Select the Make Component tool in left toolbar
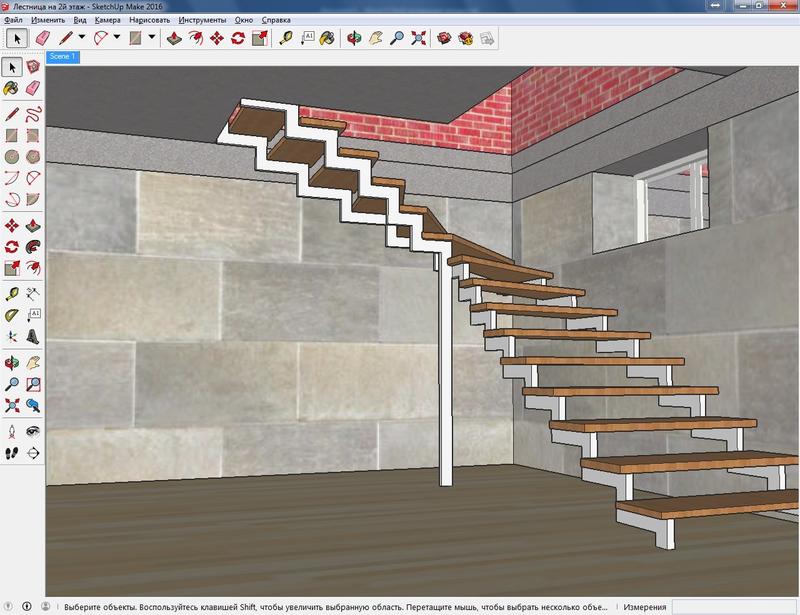The height and width of the screenshot is (615, 800). pyautogui.click(x=32, y=67)
